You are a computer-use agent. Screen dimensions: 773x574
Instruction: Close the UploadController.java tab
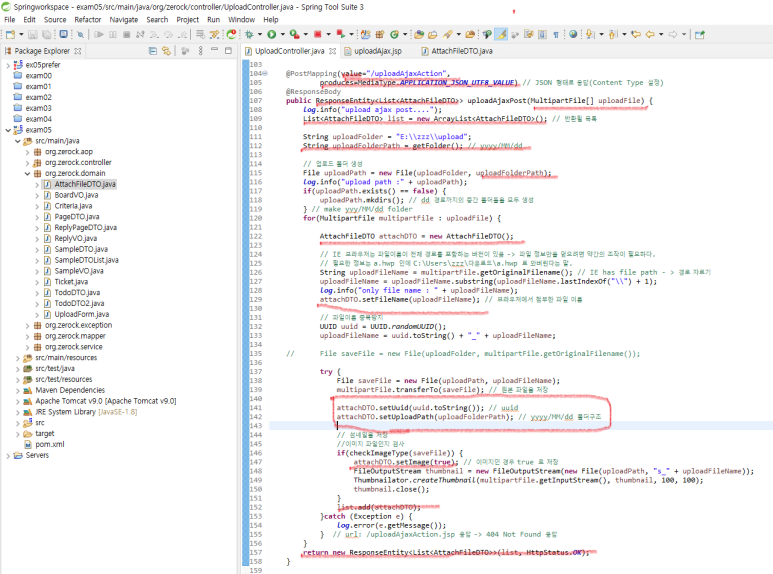click(x=332, y=51)
